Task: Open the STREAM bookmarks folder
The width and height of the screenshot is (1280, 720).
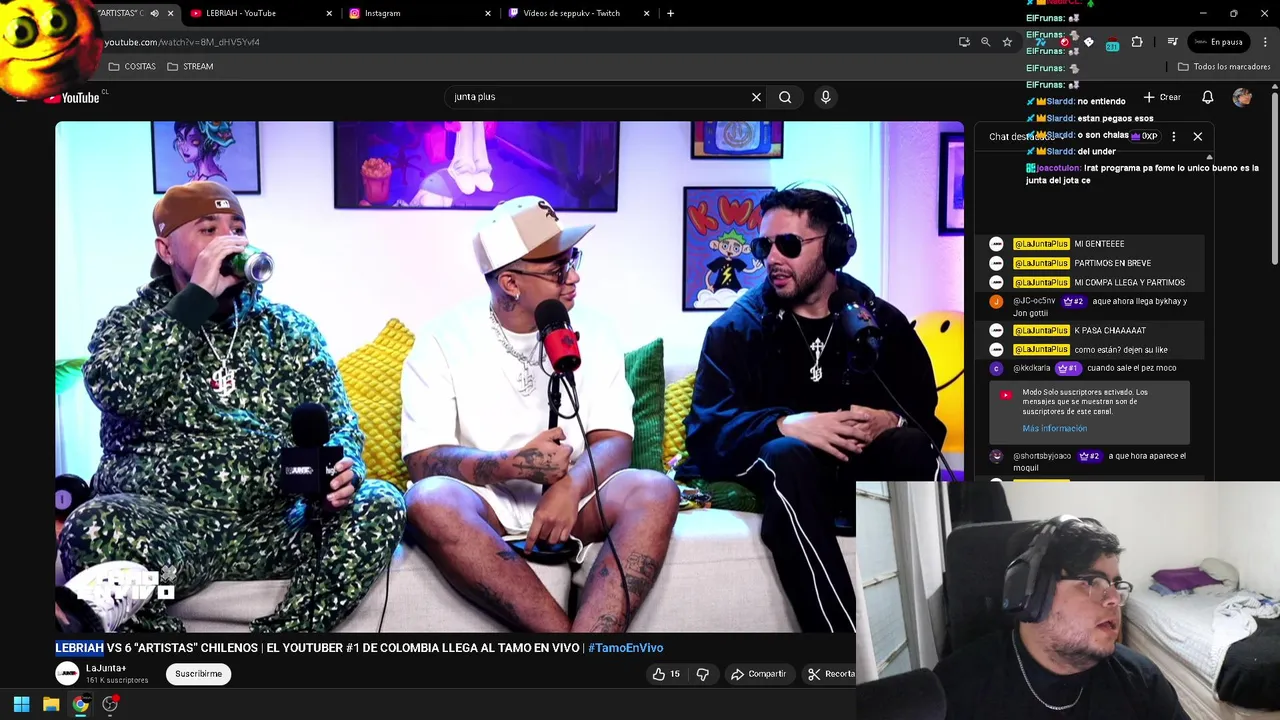Action: pos(190,66)
